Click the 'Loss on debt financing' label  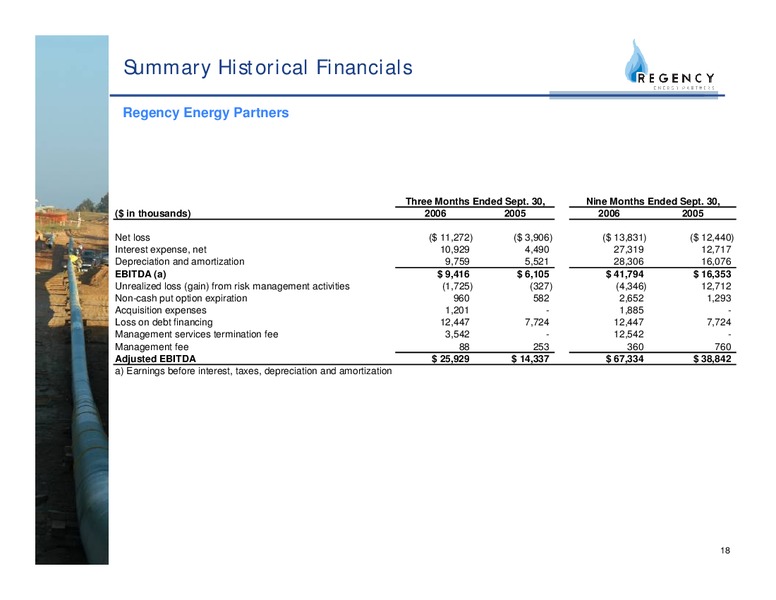[164, 322]
